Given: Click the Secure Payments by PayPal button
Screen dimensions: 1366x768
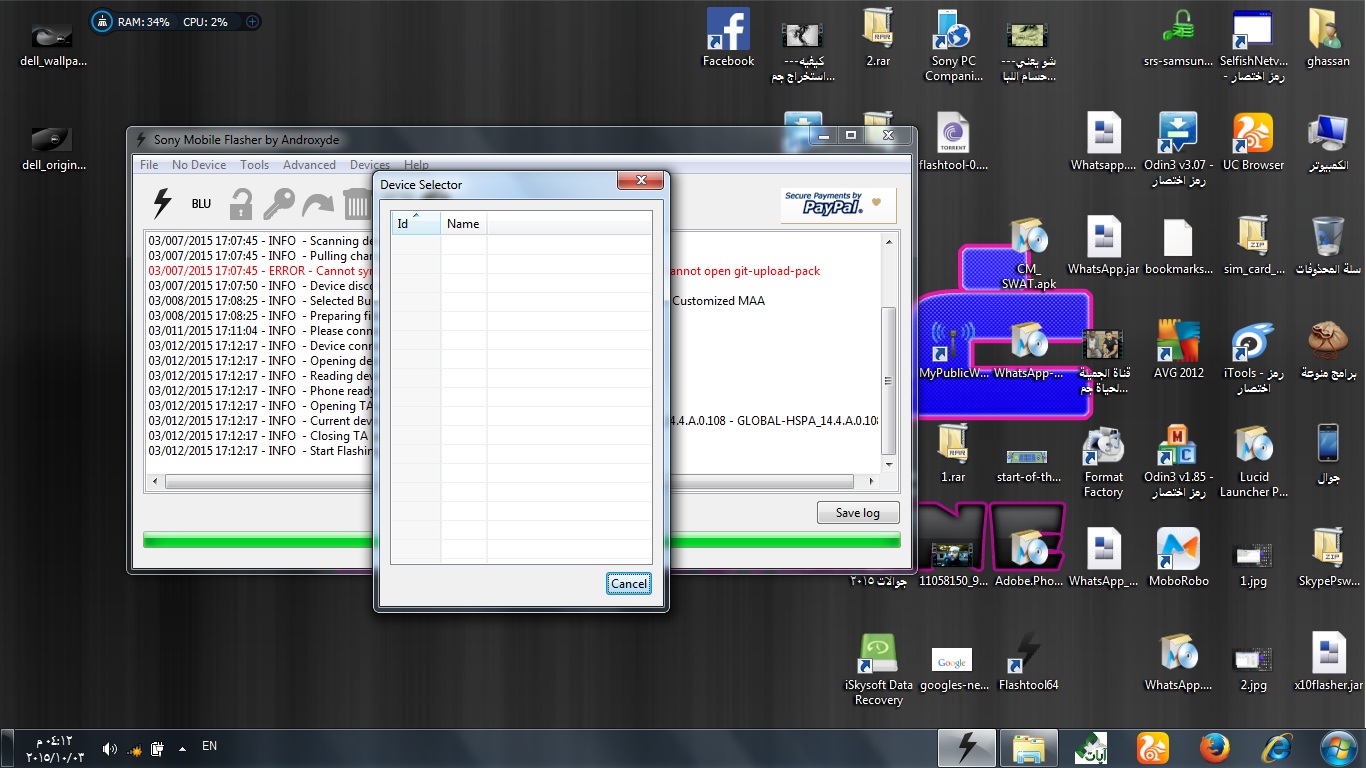Looking at the screenshot, I should point(838,205).
